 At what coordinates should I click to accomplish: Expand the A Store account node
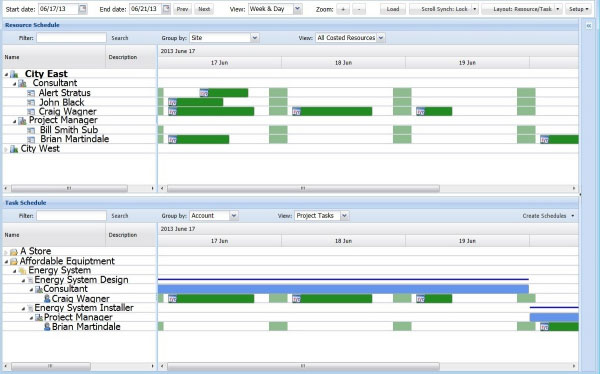(6, 252)
